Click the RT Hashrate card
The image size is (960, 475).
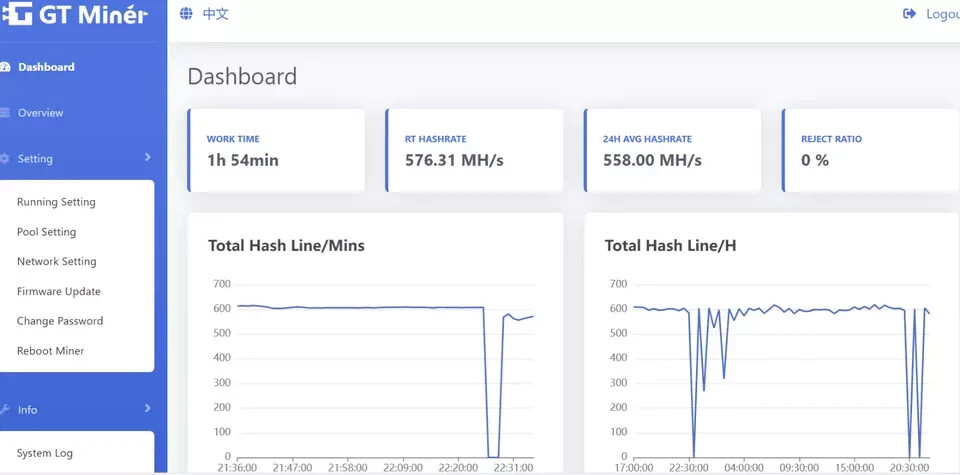[x=473, y=150]
